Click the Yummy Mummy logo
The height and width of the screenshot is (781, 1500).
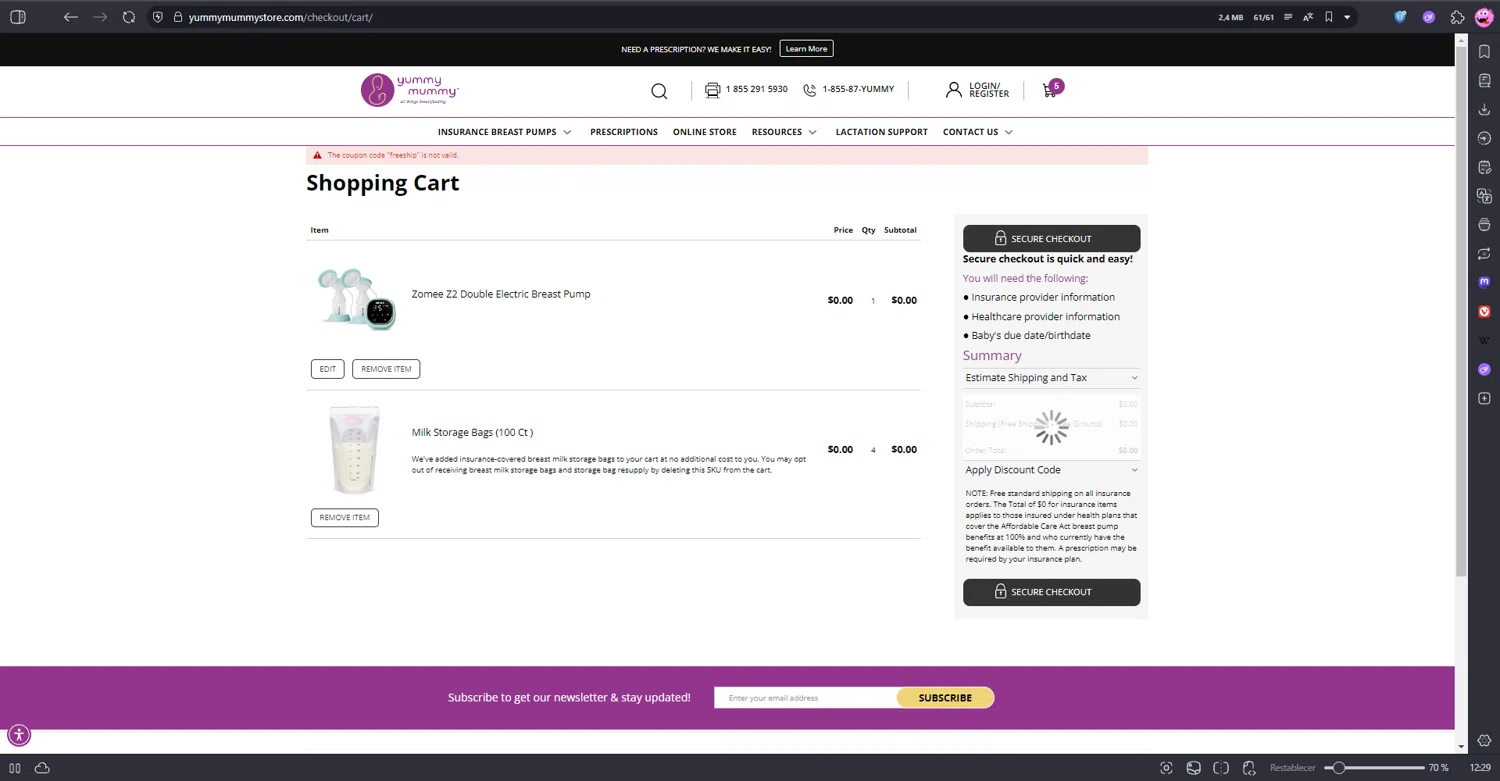(410, 89)
